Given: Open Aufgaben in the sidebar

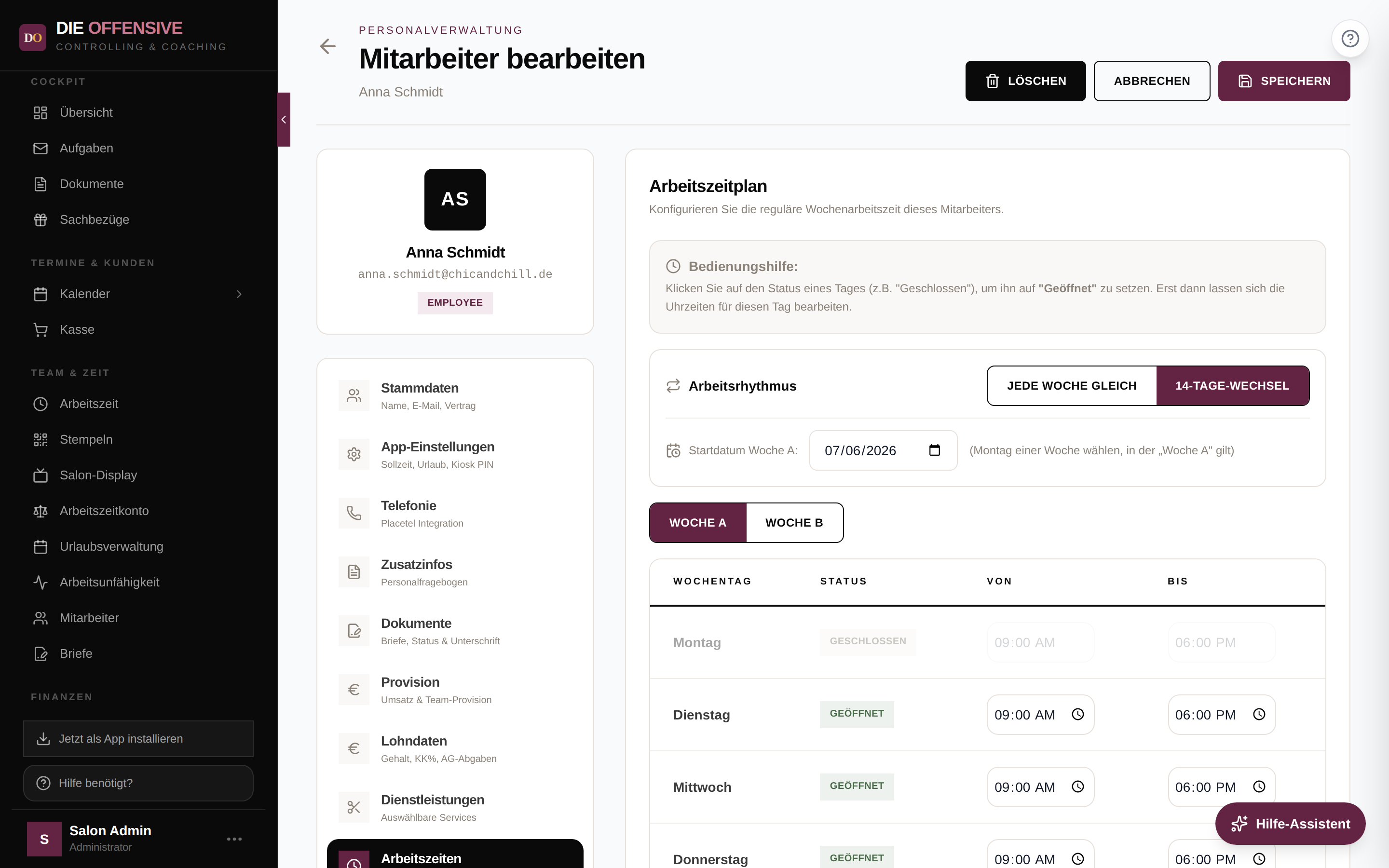Looking at the screenshot, I should [138, 148].
